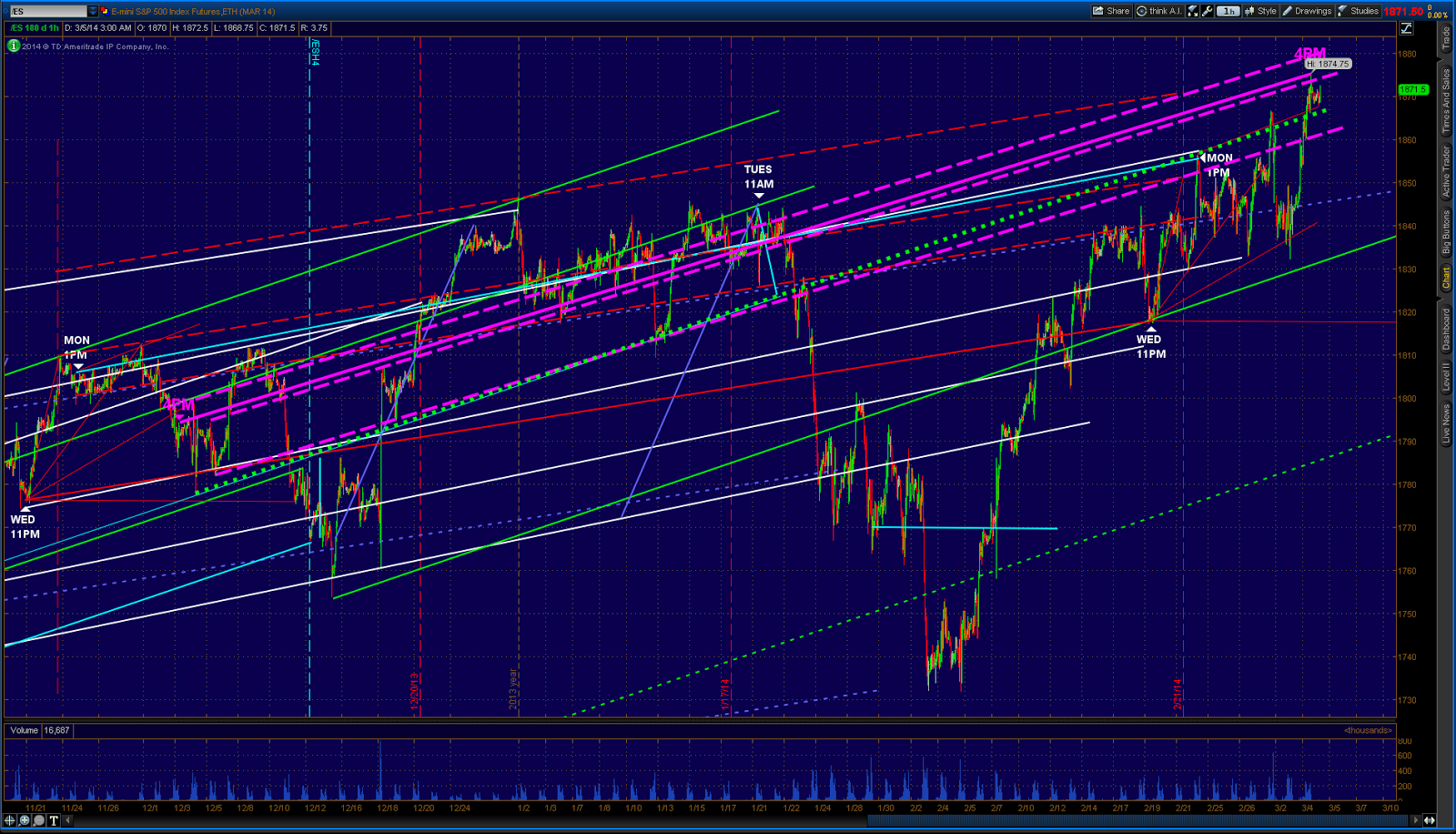Image resolution: width=1456 pixels, height=834 pixels.
Task: Toggle the price axis scale icon
Action: (1406, 28)
